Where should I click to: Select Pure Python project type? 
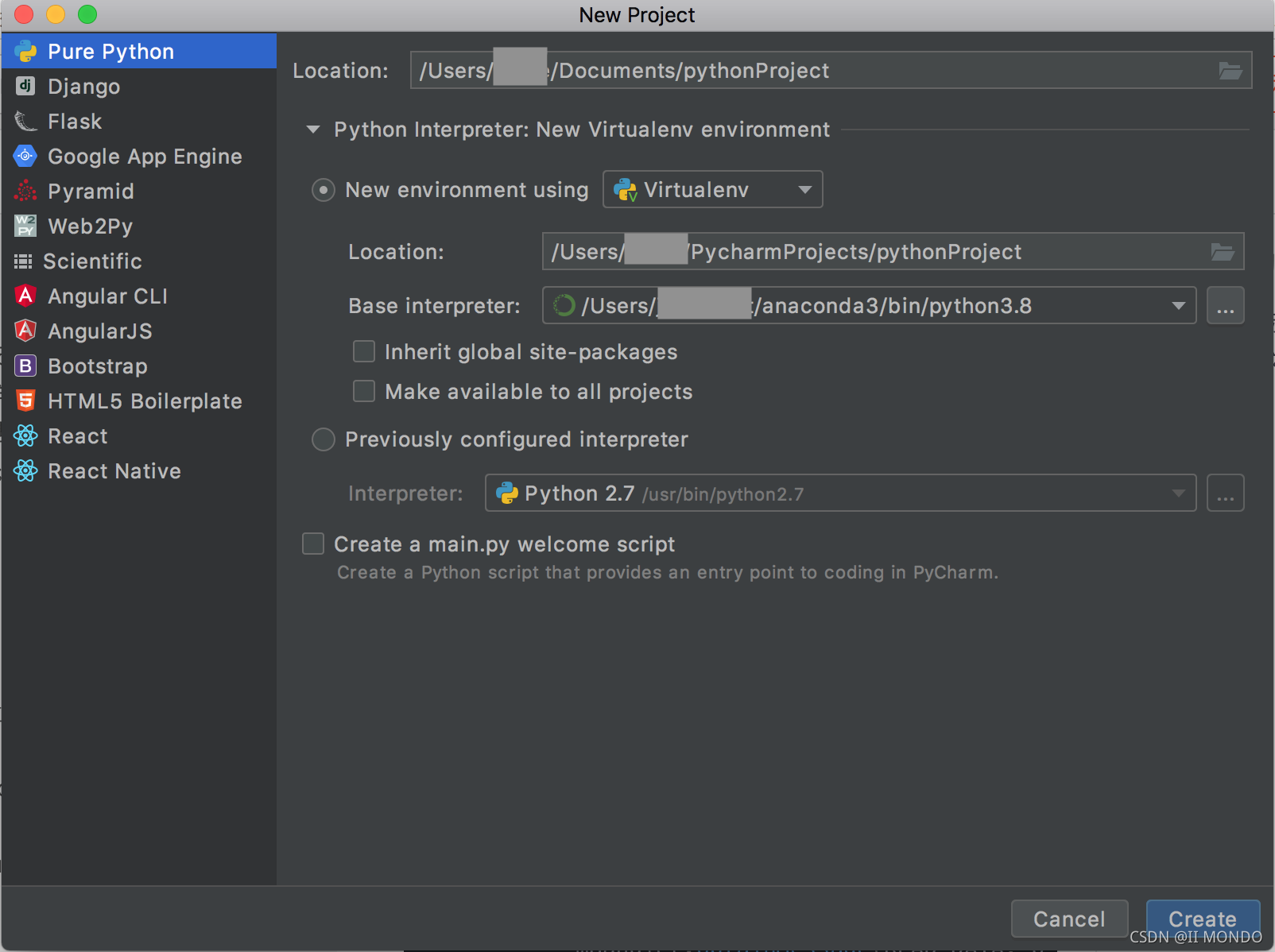point(111,51)
